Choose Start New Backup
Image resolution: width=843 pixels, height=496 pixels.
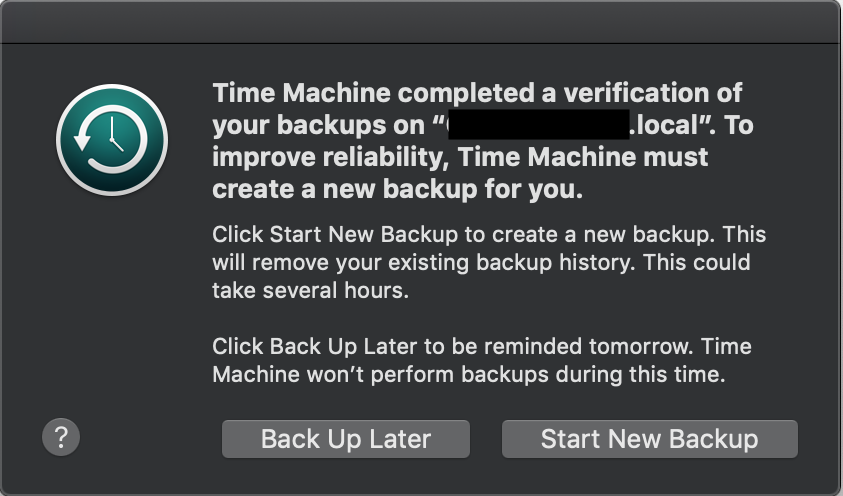pos(649,439)
